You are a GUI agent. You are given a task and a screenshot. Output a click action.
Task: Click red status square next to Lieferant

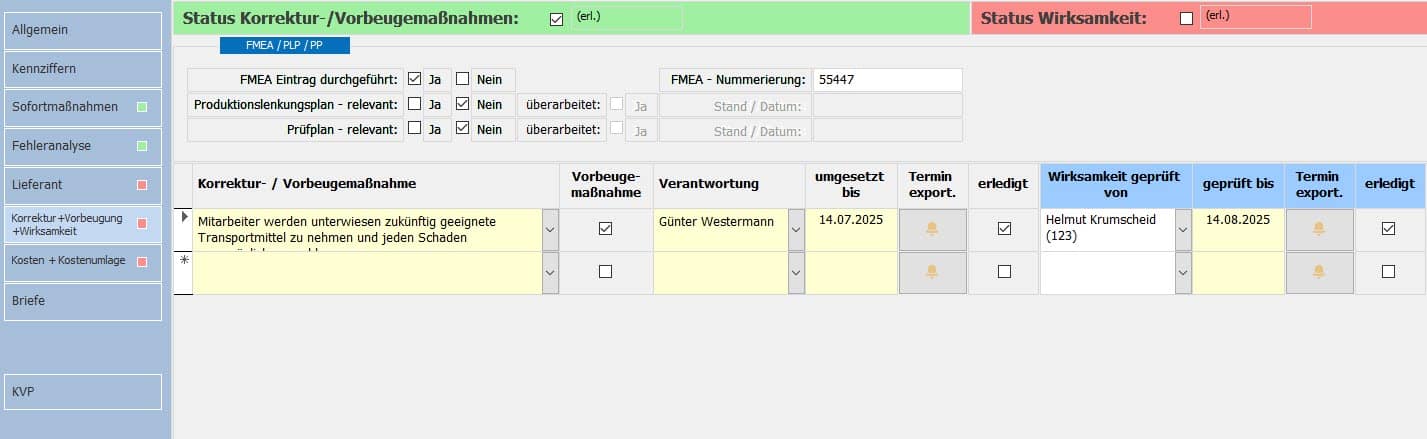[x=142, y=185]
